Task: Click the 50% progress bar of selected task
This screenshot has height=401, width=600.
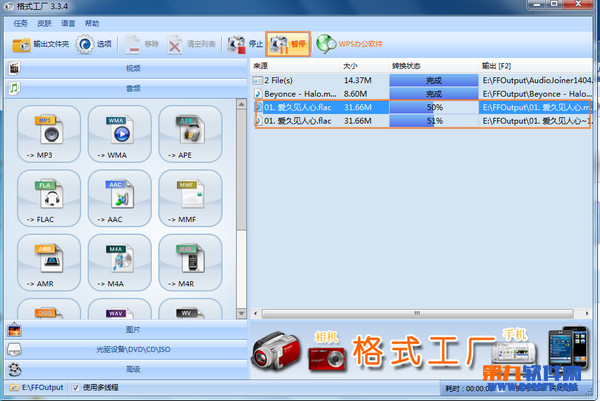Action: click(434, 108)
